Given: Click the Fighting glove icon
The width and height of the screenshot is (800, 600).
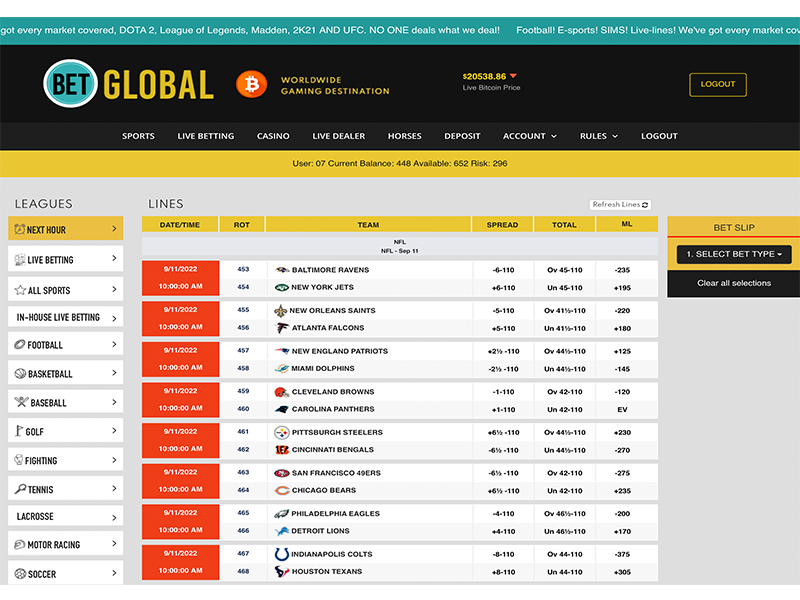Looking at the screenshot, I should coord(19,460).
